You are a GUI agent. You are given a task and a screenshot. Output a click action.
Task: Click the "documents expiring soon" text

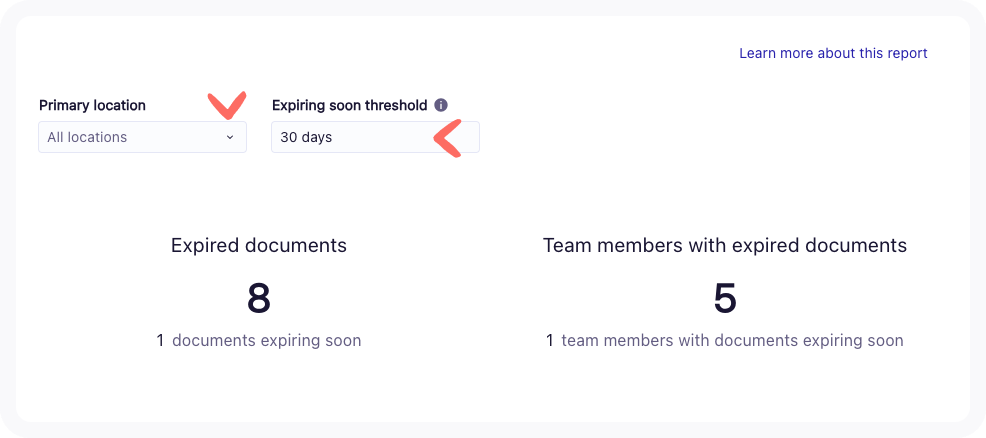266,341
